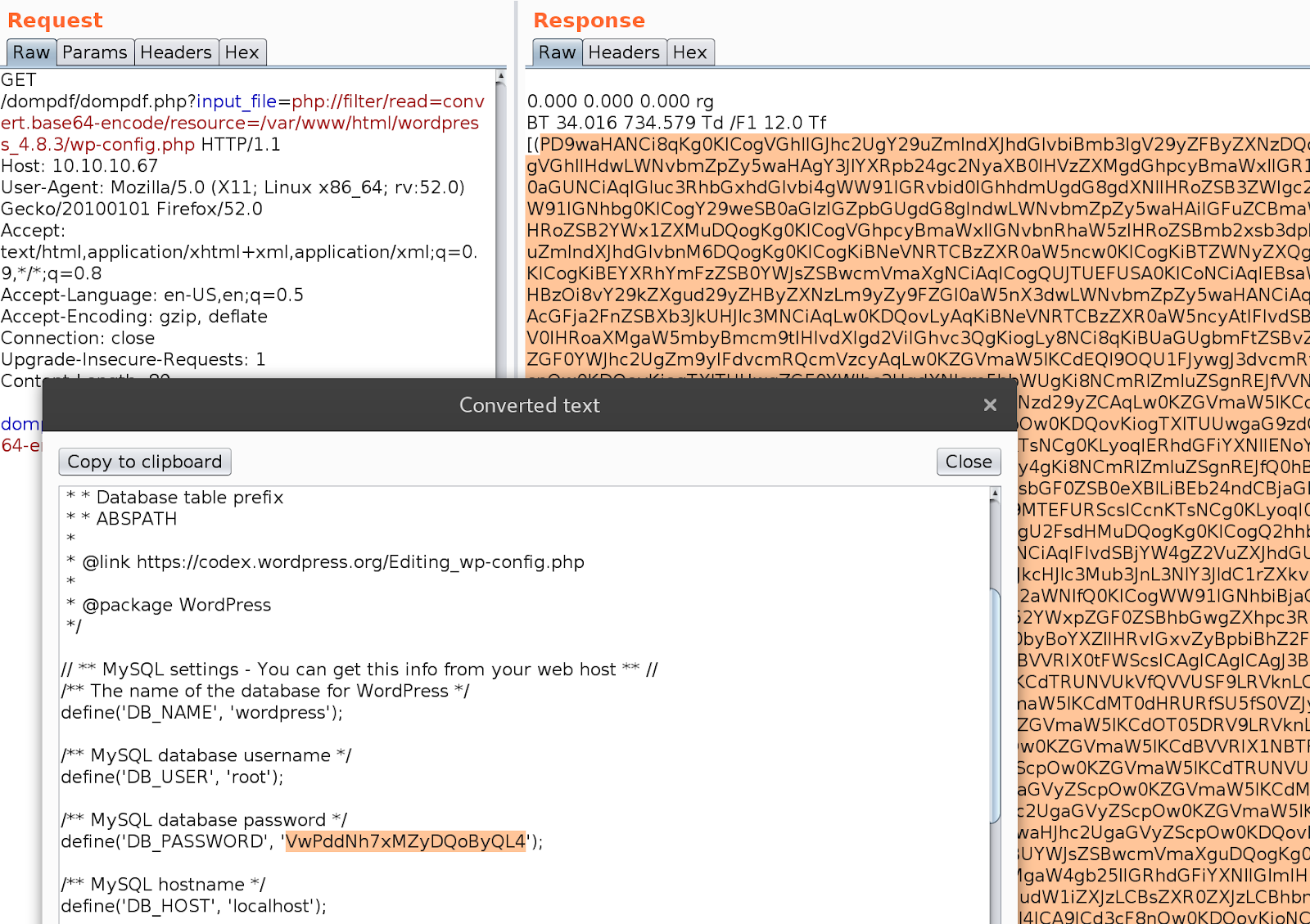1310x924 pixels.
Task: Open the Request Hex tab
Action: click(242, 52)
